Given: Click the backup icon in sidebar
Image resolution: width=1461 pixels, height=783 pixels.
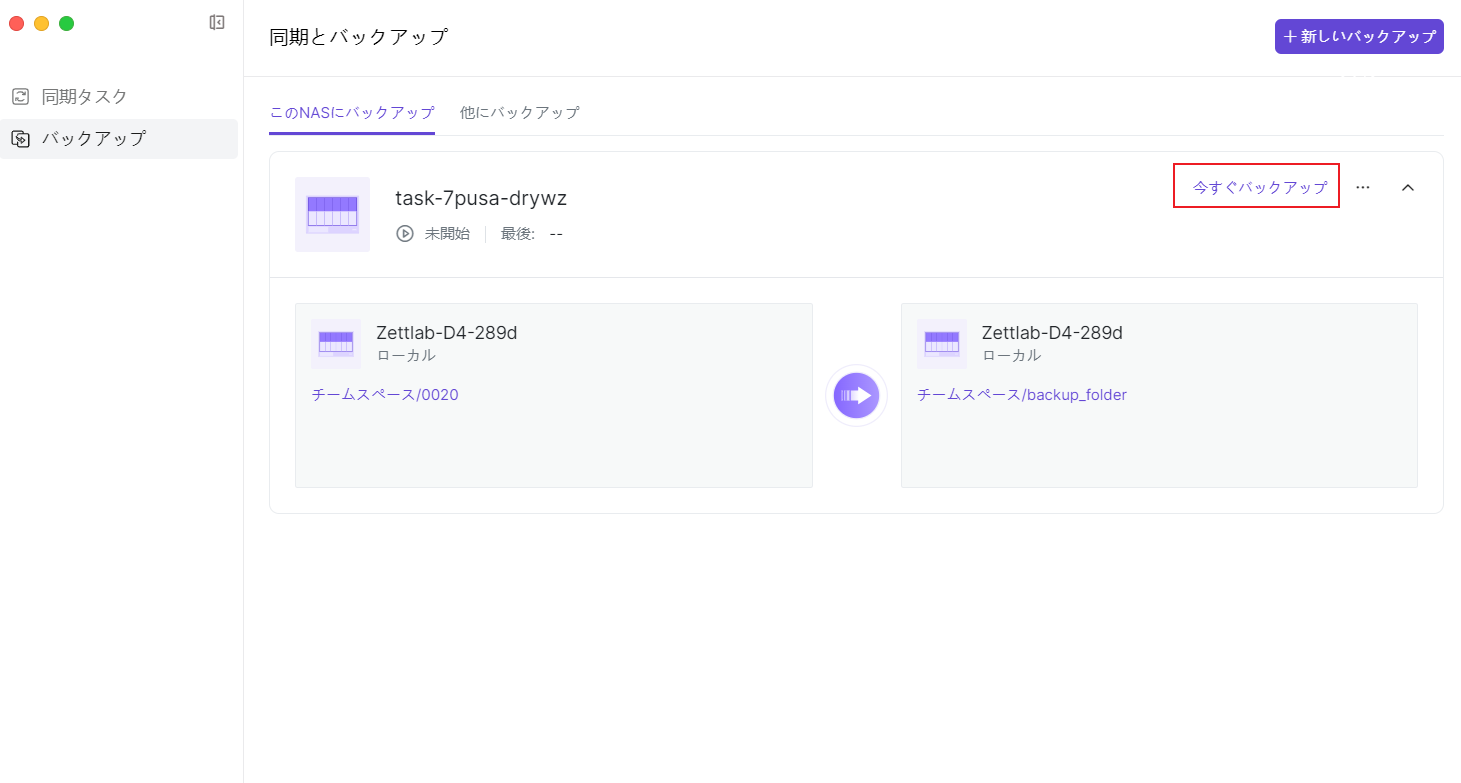Looking at the screenshot, I should [20, 139].
